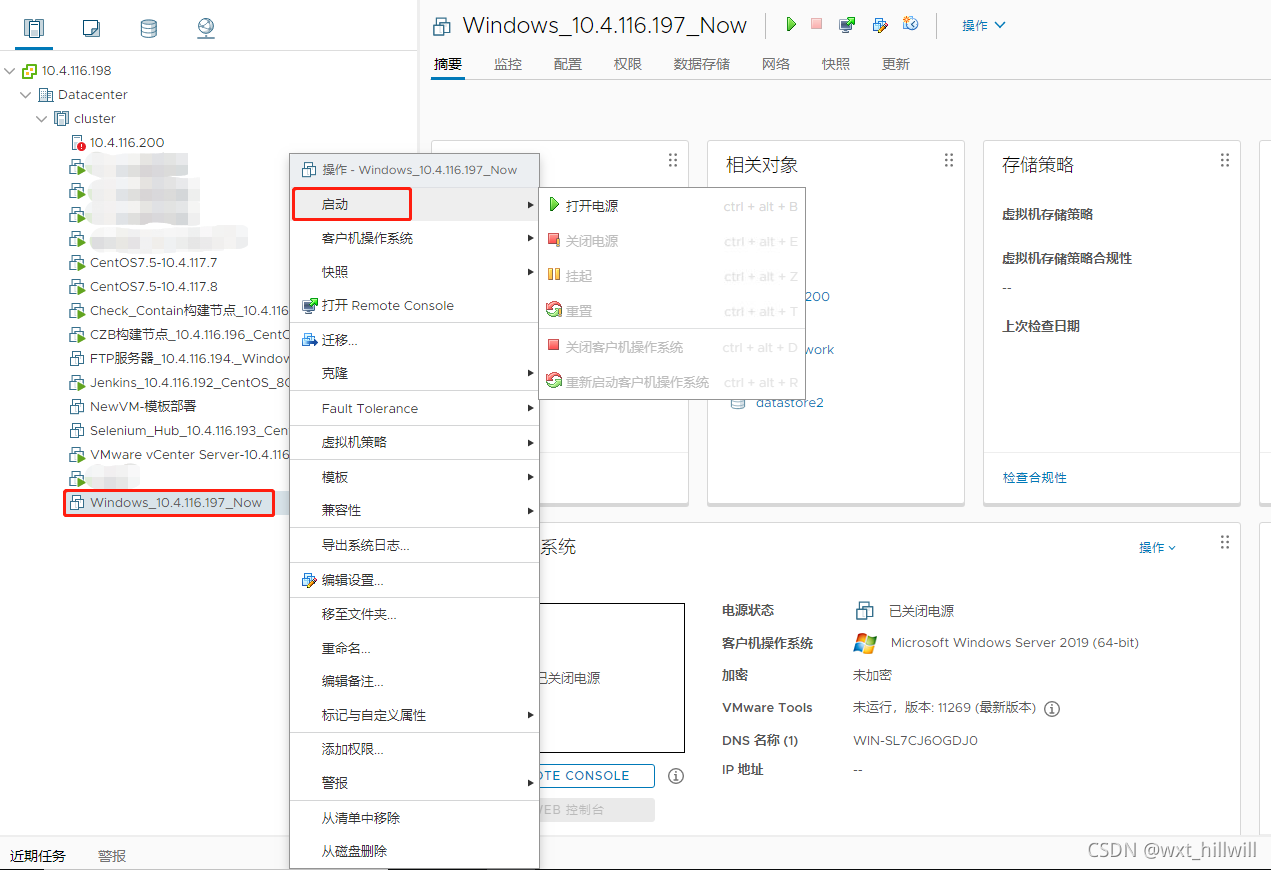Select 启动 in the context menu

[414, 204]
